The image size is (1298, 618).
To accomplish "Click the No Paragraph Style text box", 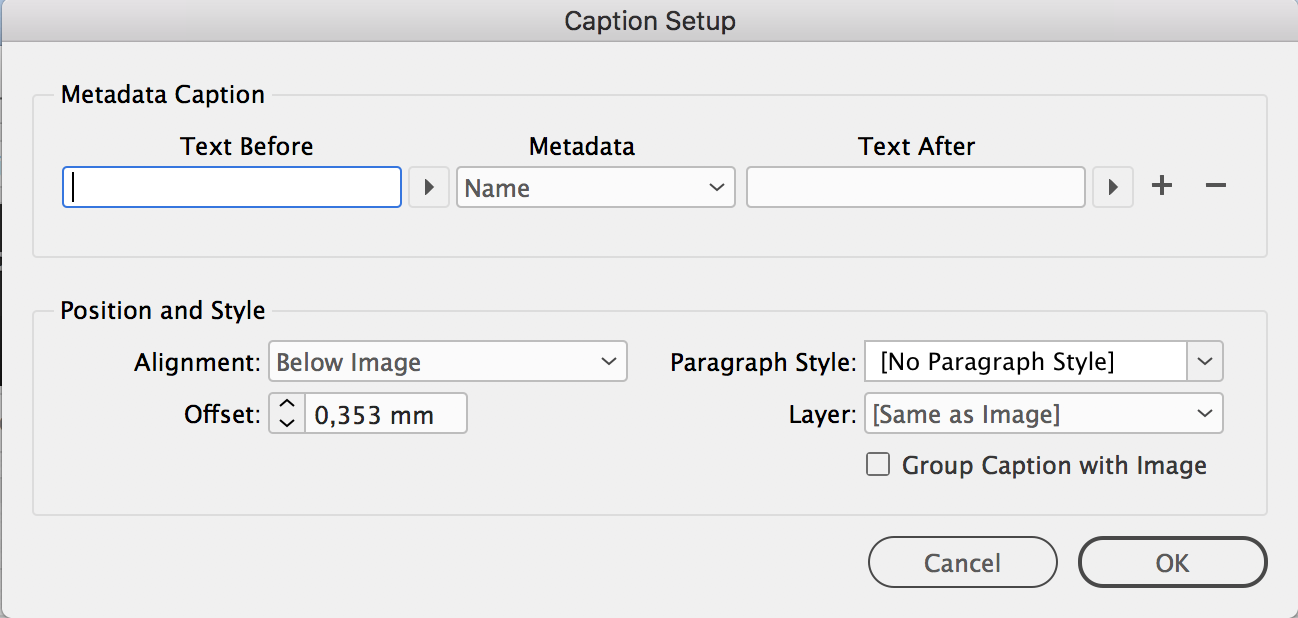I will [1025, 362].
